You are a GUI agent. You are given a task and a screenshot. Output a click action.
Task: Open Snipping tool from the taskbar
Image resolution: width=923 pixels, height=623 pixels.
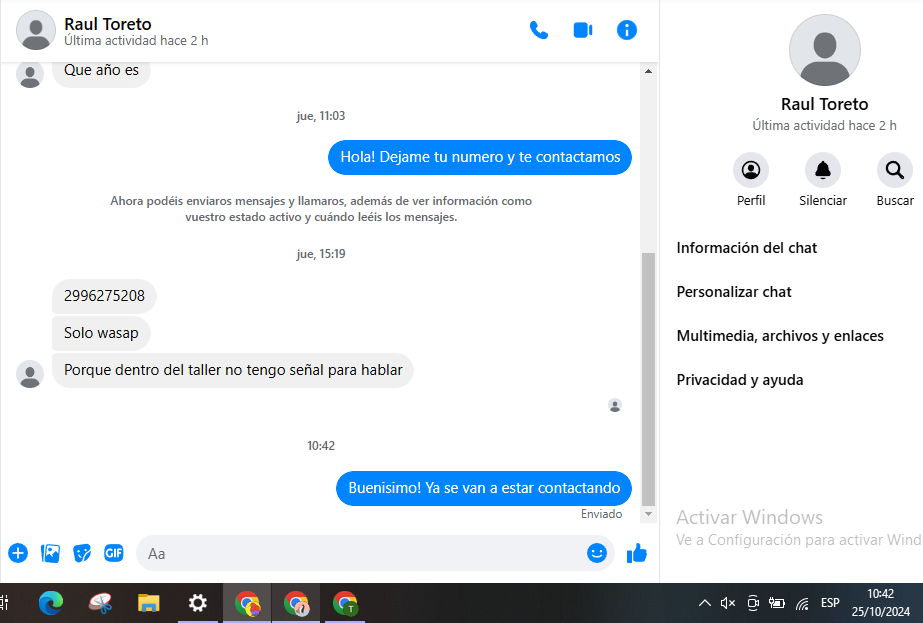101,604
